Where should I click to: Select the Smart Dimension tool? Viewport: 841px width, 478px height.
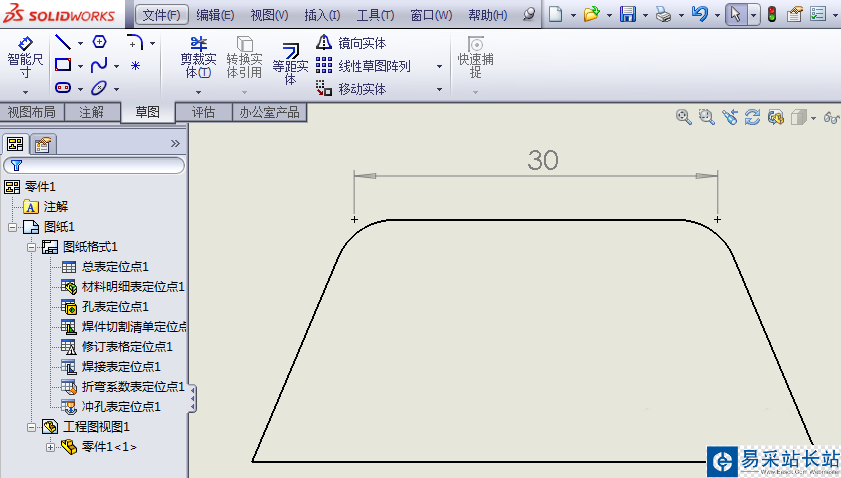point(25,59)
